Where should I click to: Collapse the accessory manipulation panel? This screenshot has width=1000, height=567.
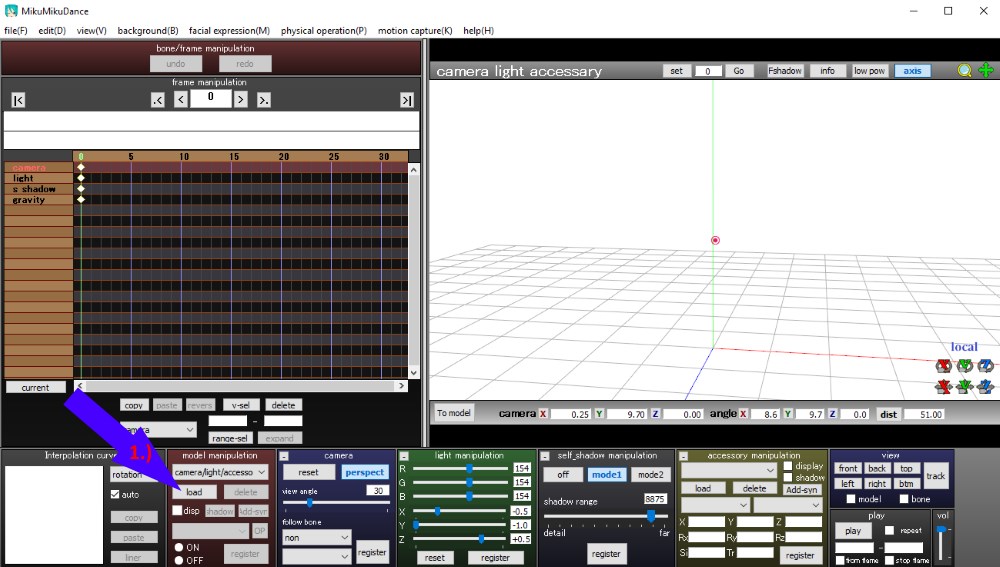click(x=683, y=456)
